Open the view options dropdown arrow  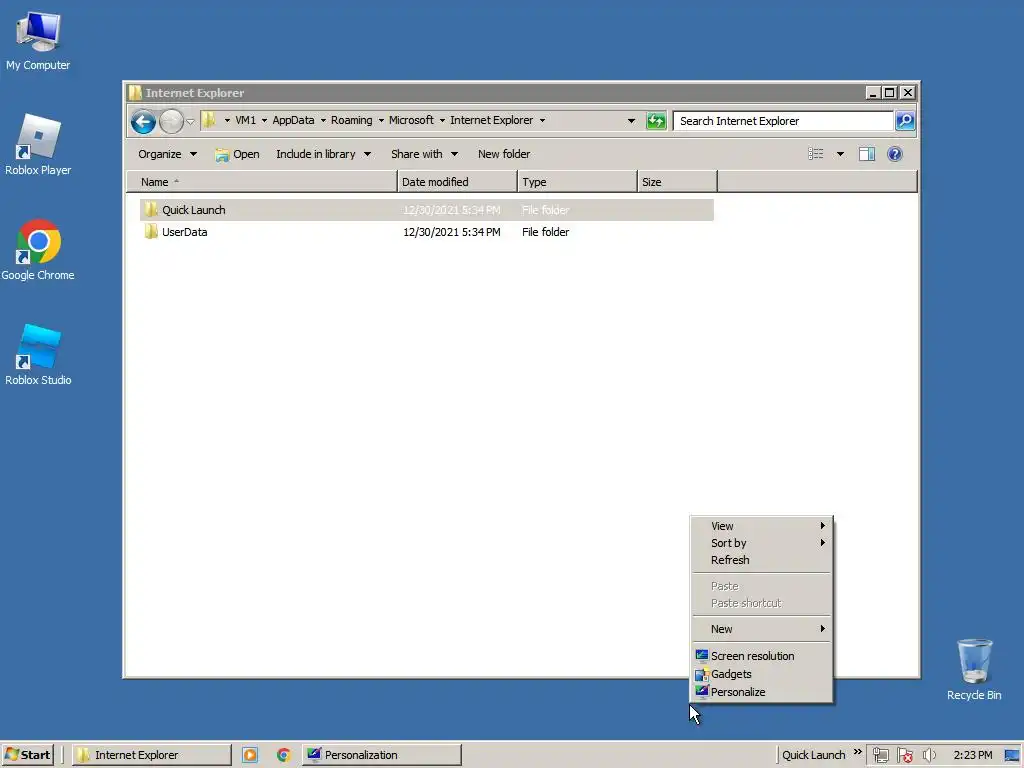pyautogui.click(x=840, y=154)
